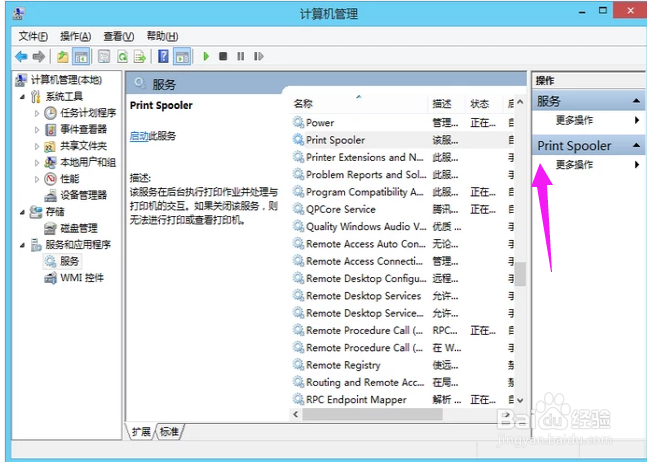
Task: Collapse the Print Spooler actions section
Action: (636, 145)
